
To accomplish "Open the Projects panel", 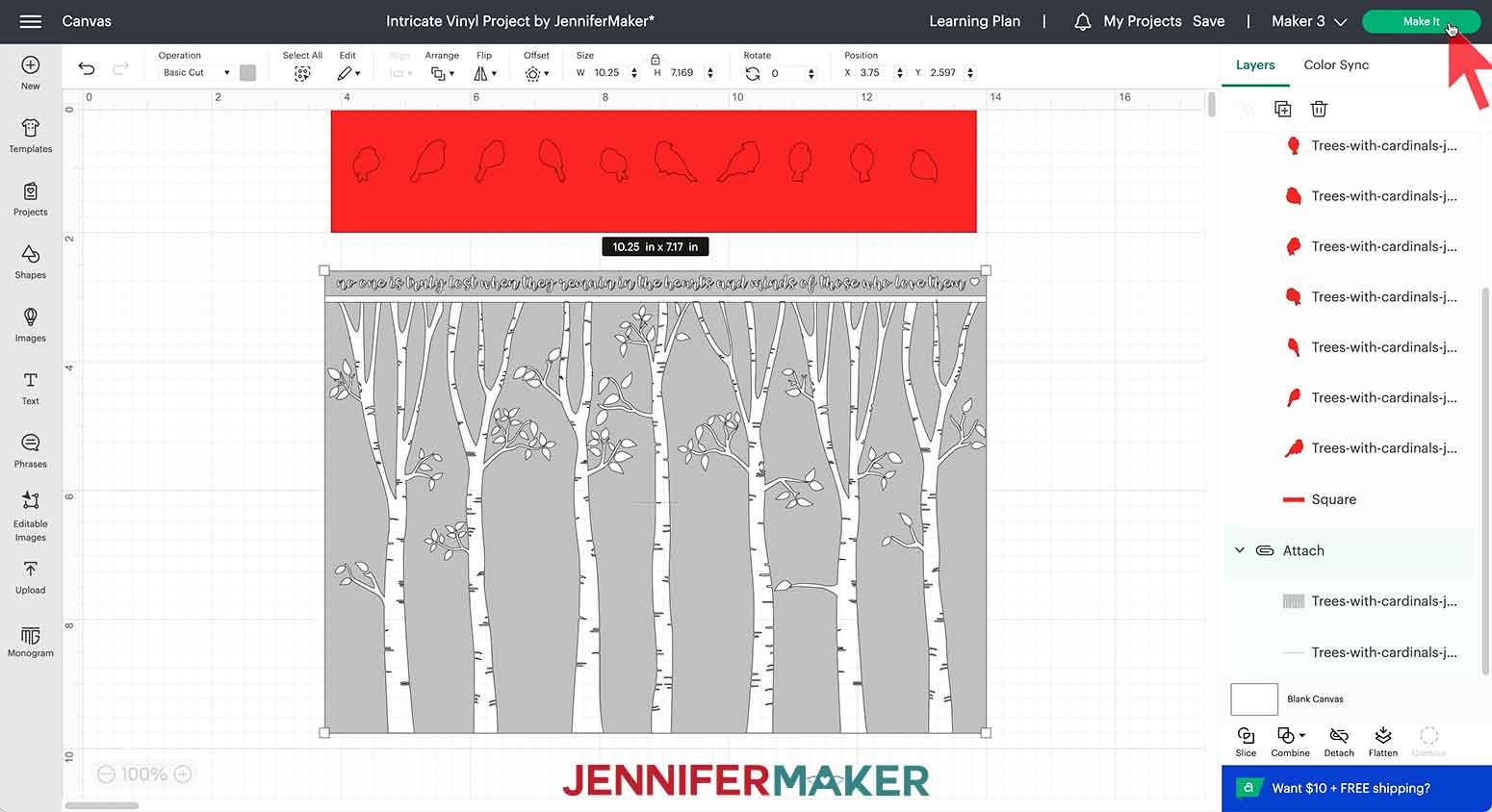I will (x=31, y=199).
